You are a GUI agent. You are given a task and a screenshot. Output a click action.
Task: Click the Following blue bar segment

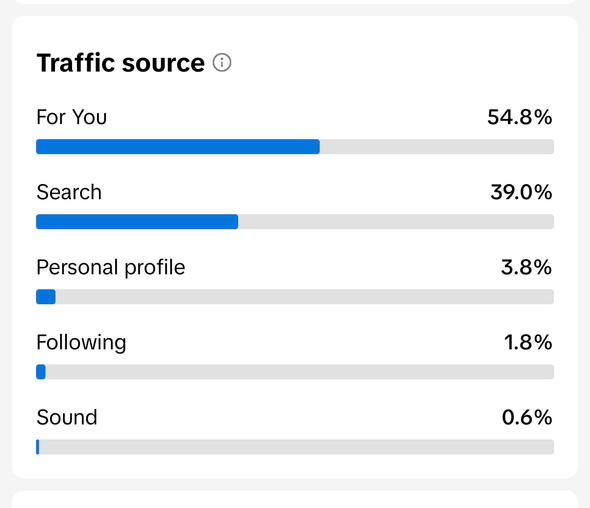41,372
